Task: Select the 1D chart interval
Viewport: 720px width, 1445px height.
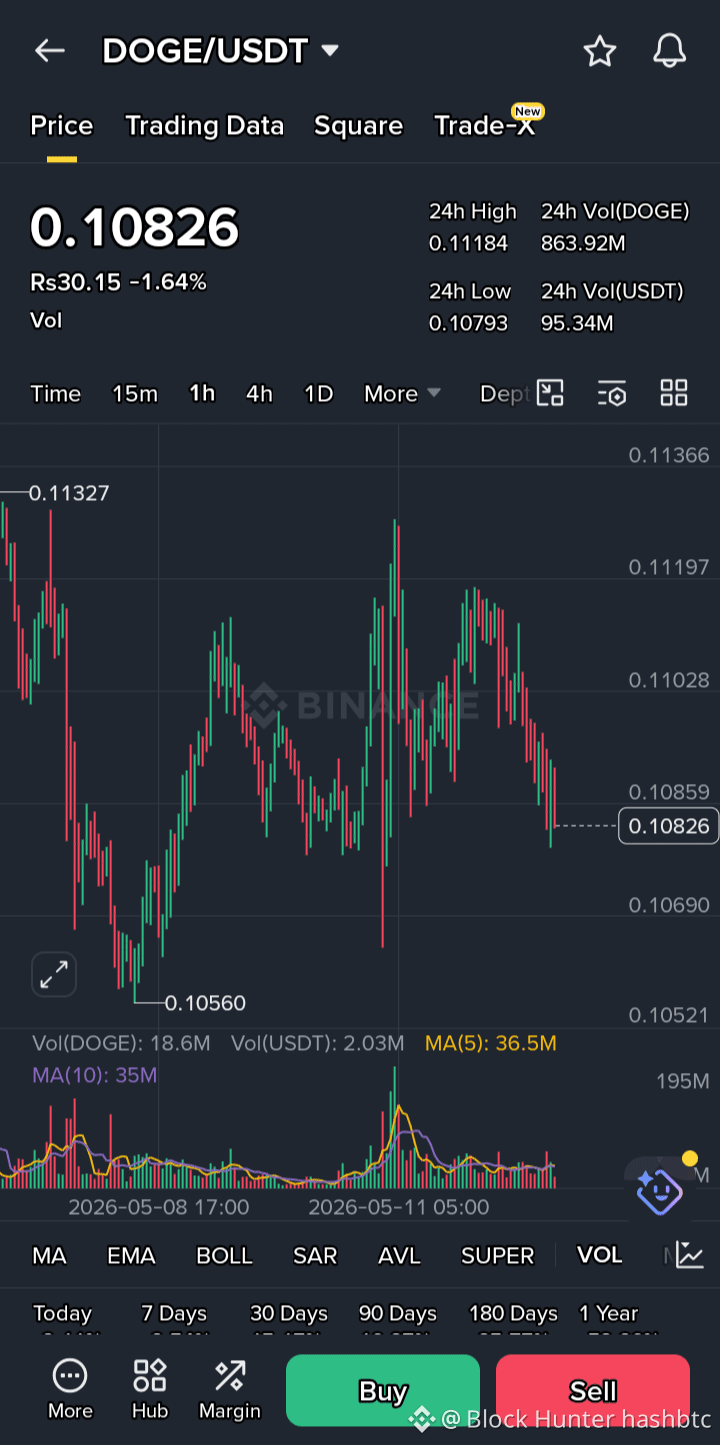Action: tap(318, 394)
